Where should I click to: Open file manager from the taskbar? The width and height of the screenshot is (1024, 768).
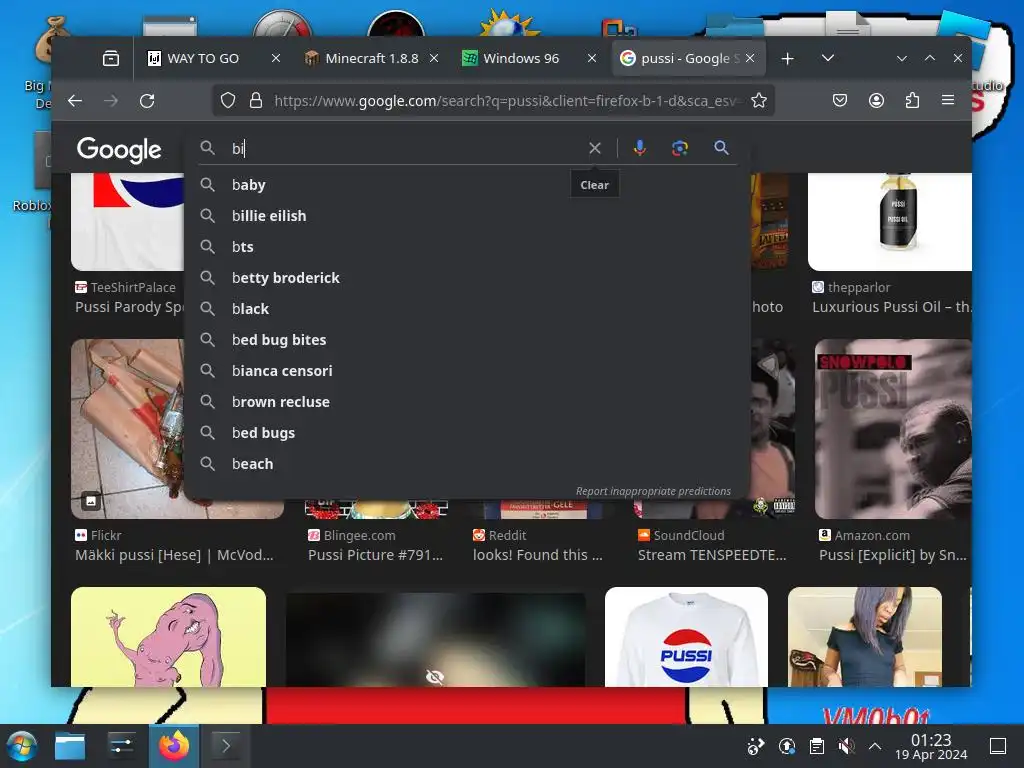[70, 746]
